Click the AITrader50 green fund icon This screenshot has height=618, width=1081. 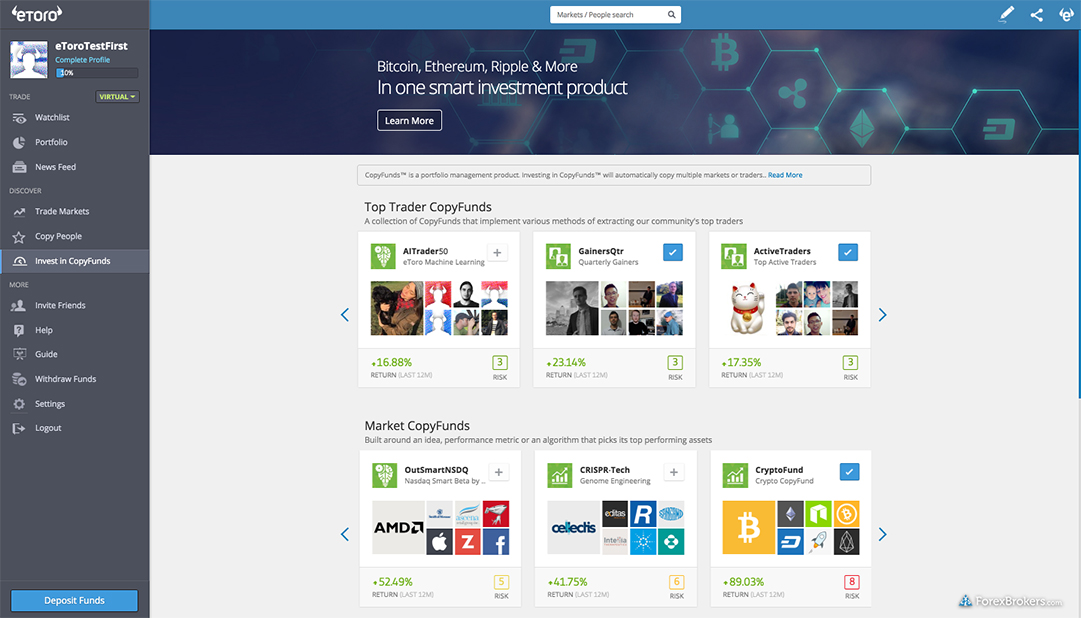click(x=383, y=257)
